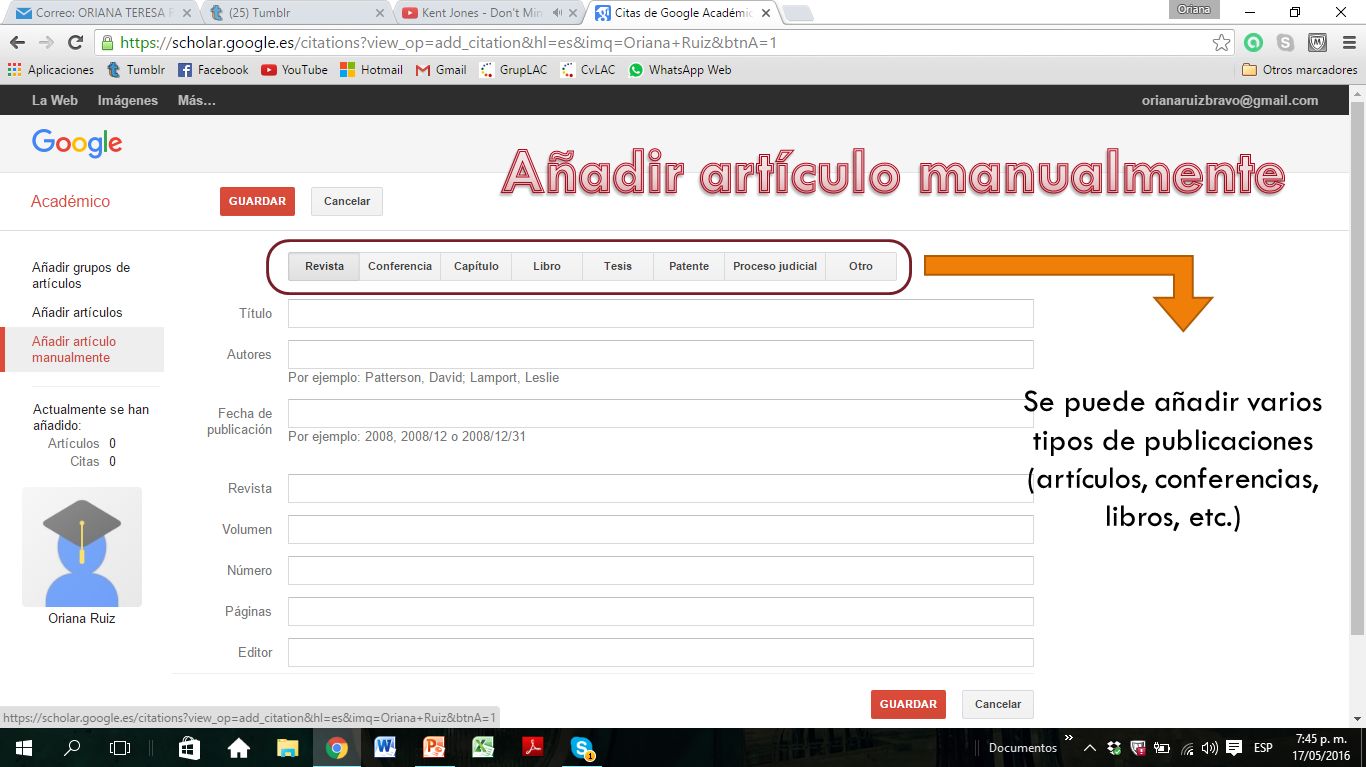
Task: Open Añadir grupos de artículos in sidebar
Action: click(x=81, y=275)
